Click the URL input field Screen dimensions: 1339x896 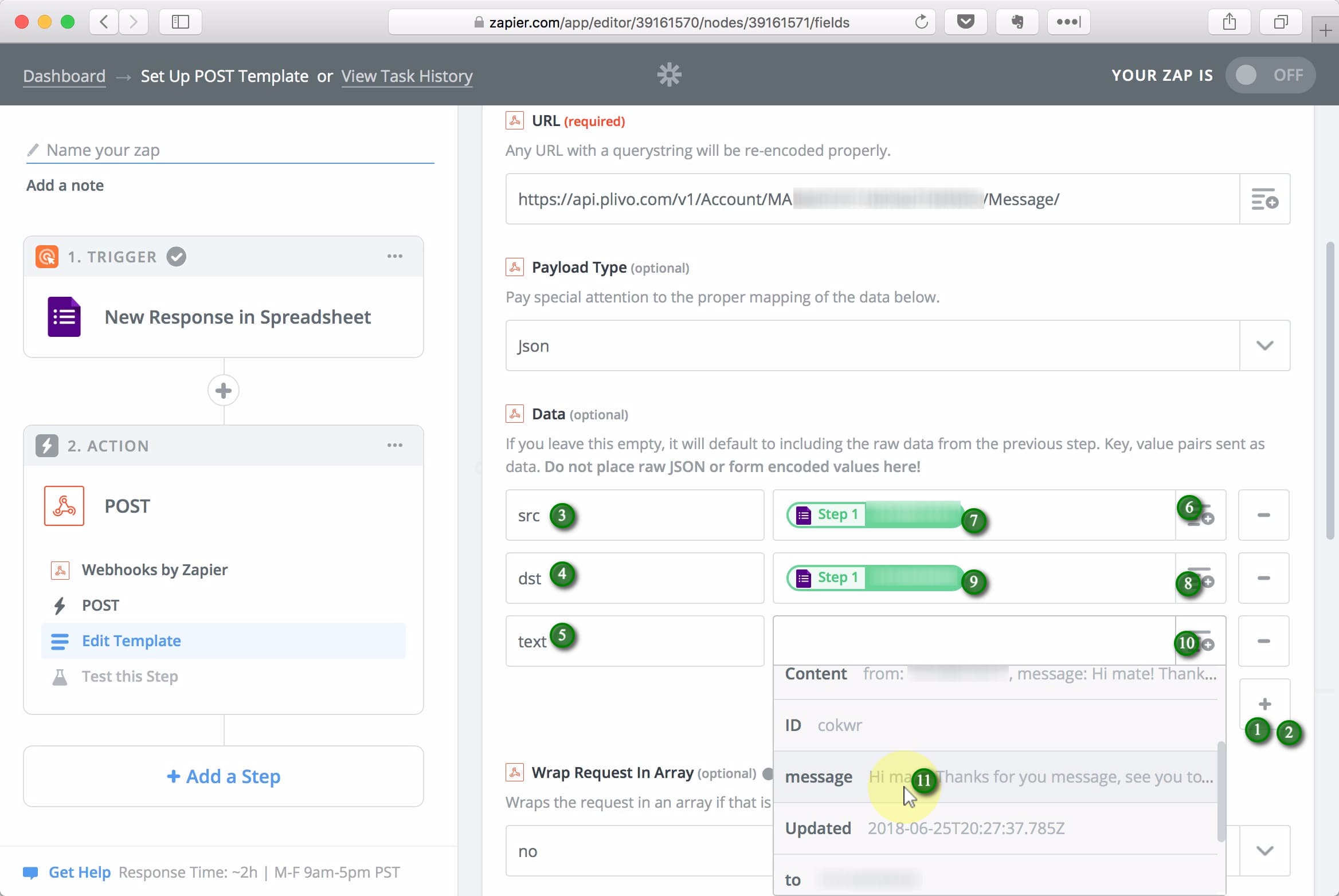pyautogui.click(x=872, y=199)
